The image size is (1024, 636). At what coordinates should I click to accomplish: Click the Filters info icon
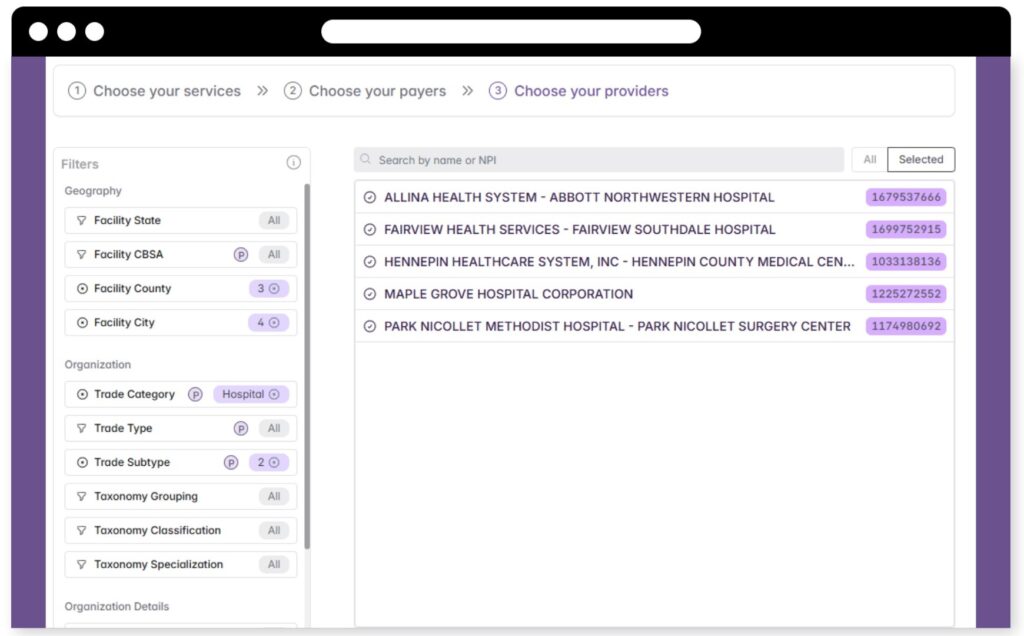point(294,163)
